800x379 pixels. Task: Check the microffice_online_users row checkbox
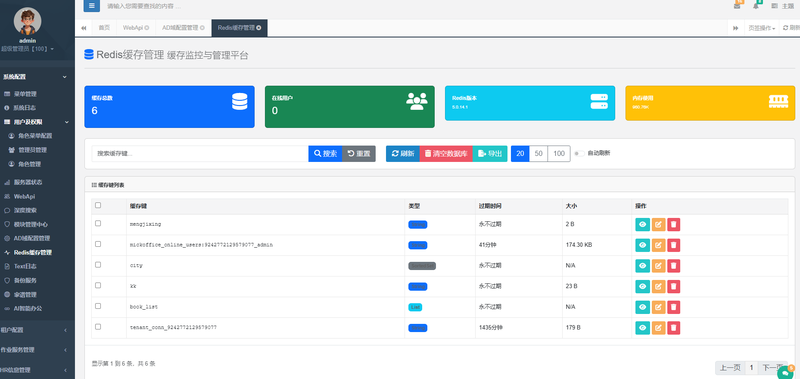(x=98, y=244)
